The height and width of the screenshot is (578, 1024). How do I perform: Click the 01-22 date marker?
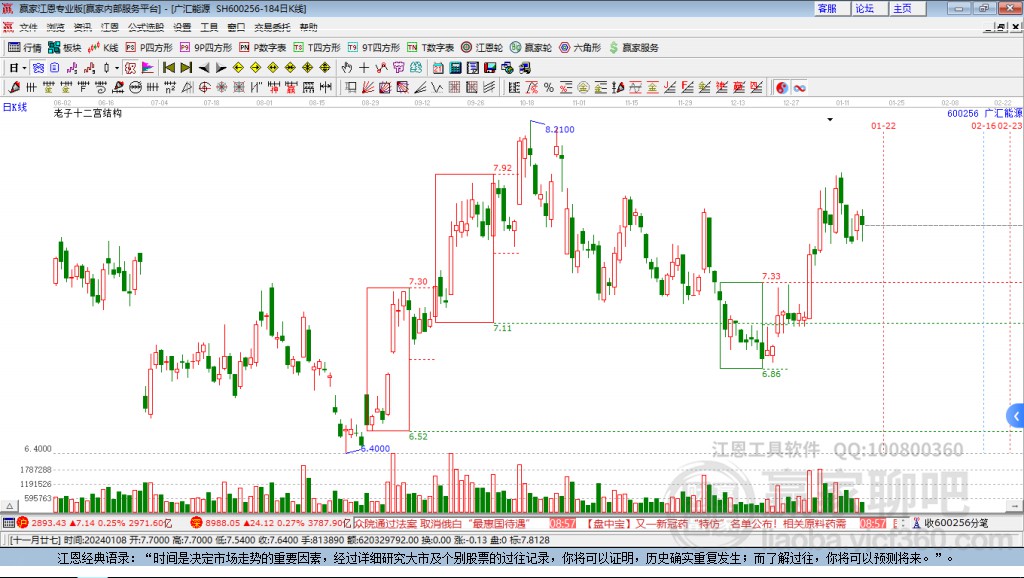pos(883,125)
